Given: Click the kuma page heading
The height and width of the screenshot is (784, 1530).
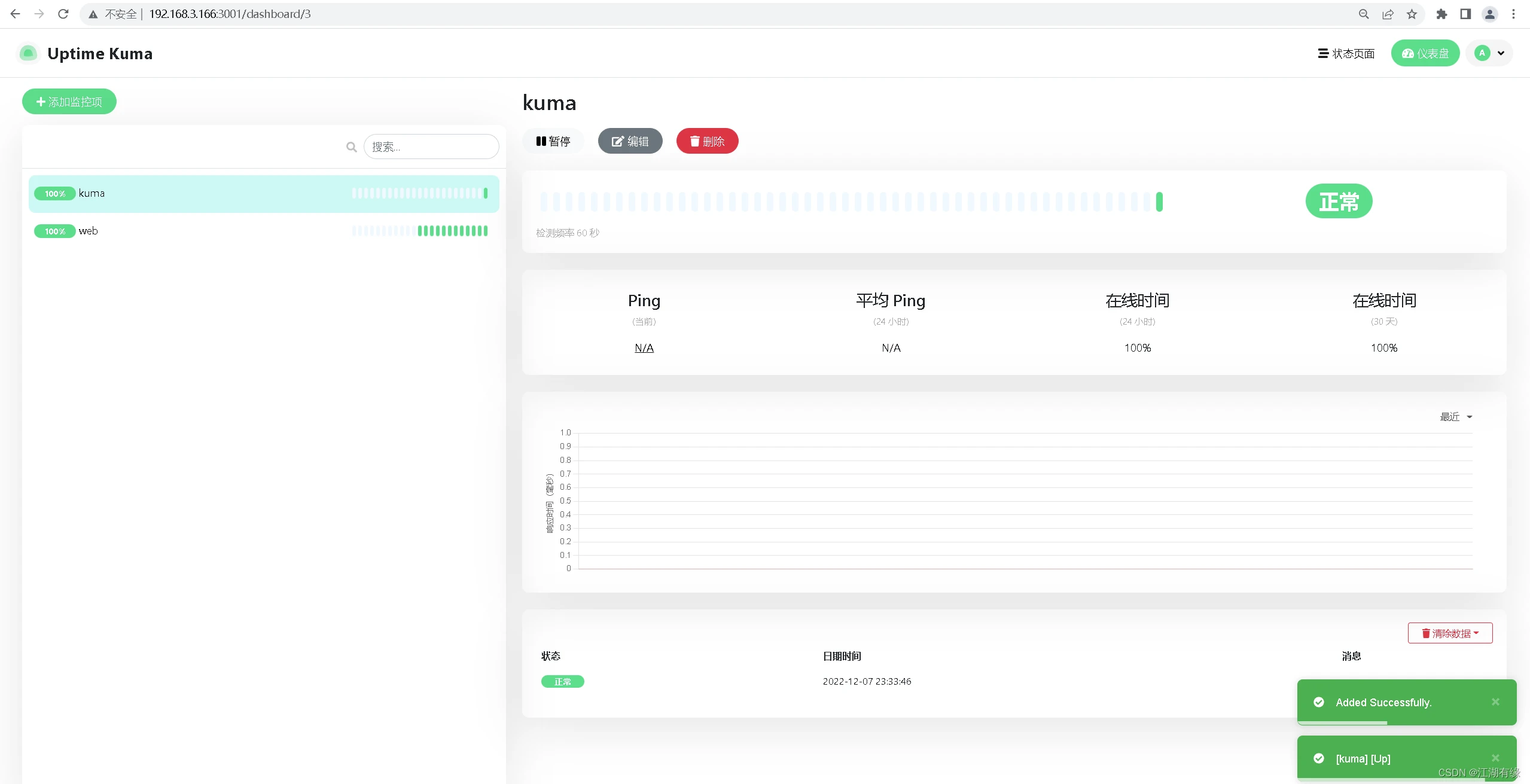Looking at the screenshot, I should pos(550,103).
